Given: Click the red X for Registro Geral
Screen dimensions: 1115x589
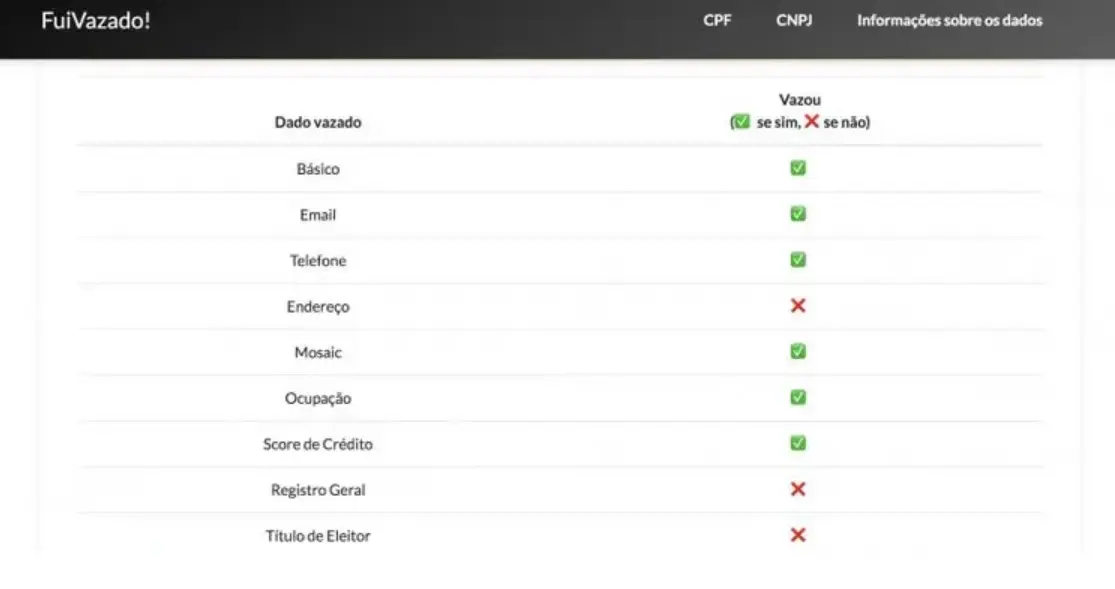Looking at the screenshot, I should pyautogui.click(x=798, y=489).
